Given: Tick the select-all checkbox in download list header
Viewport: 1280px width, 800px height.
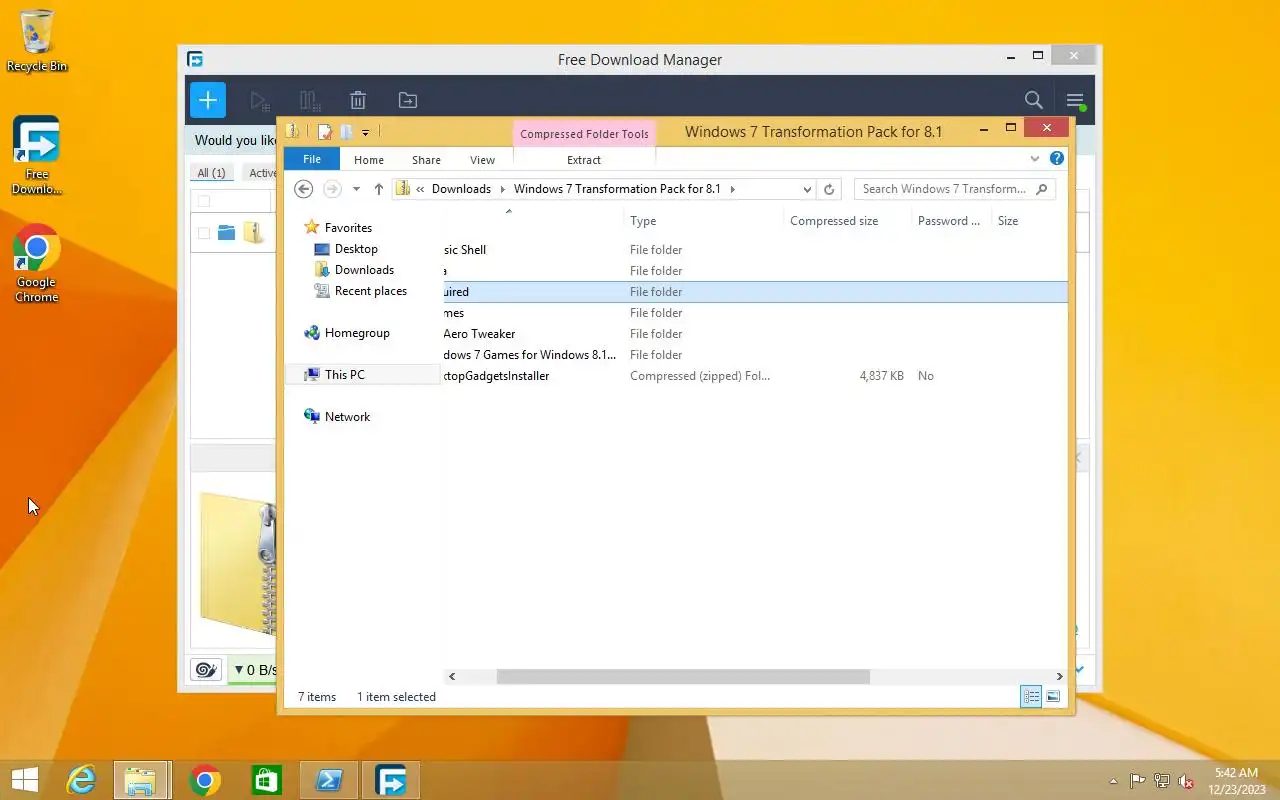Looking at the screenshot, I should pyautogui.click(x=204, y=201).
